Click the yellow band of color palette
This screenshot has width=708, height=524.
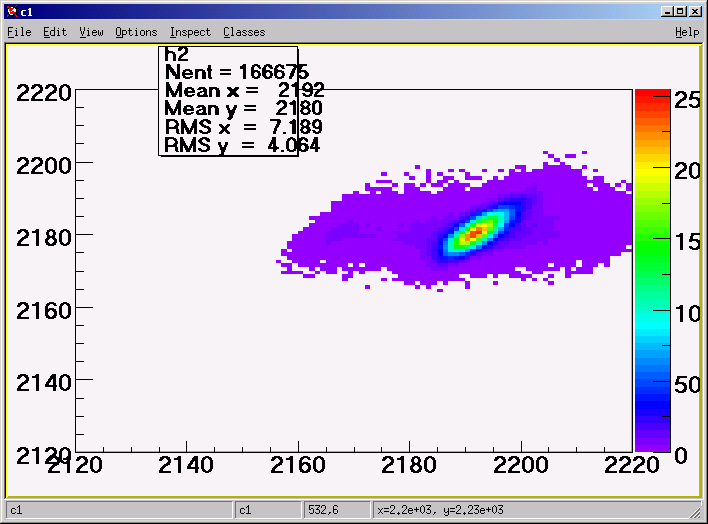(x=652, y=169)
